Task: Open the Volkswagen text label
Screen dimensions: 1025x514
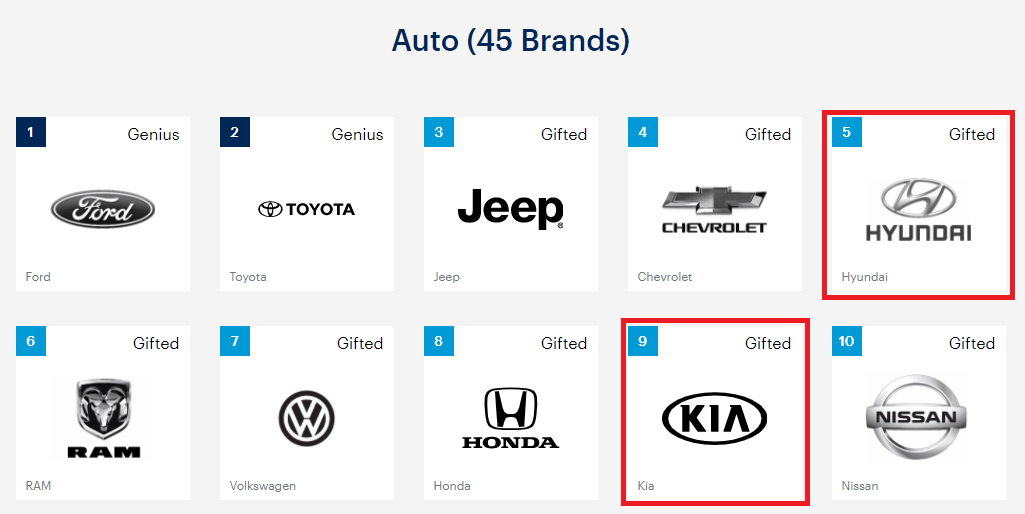Action: pyautogui.click(x=263, y=486)
